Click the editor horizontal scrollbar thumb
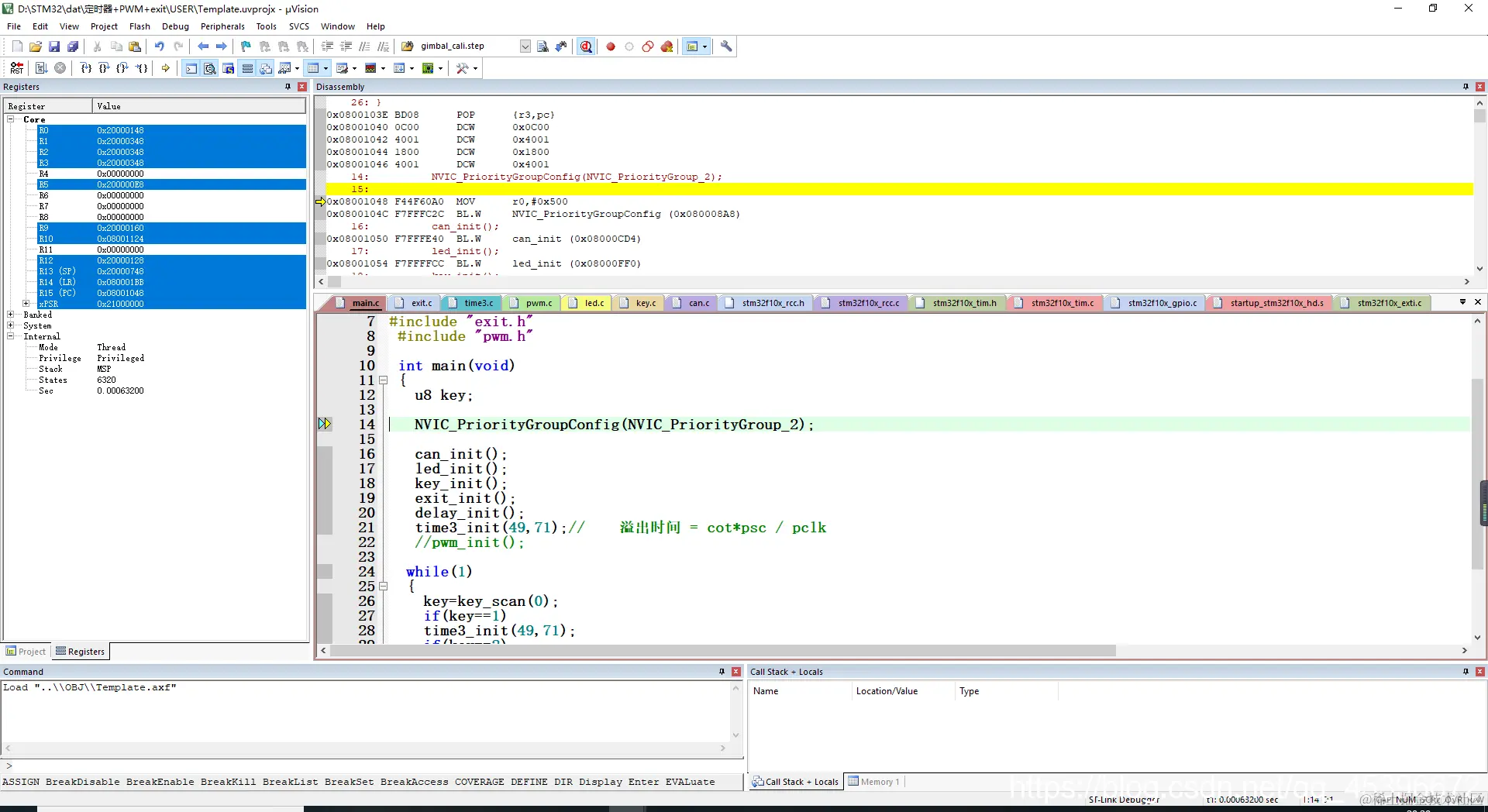The height and width of the screenshot is (812, 1488). point(722,651)
